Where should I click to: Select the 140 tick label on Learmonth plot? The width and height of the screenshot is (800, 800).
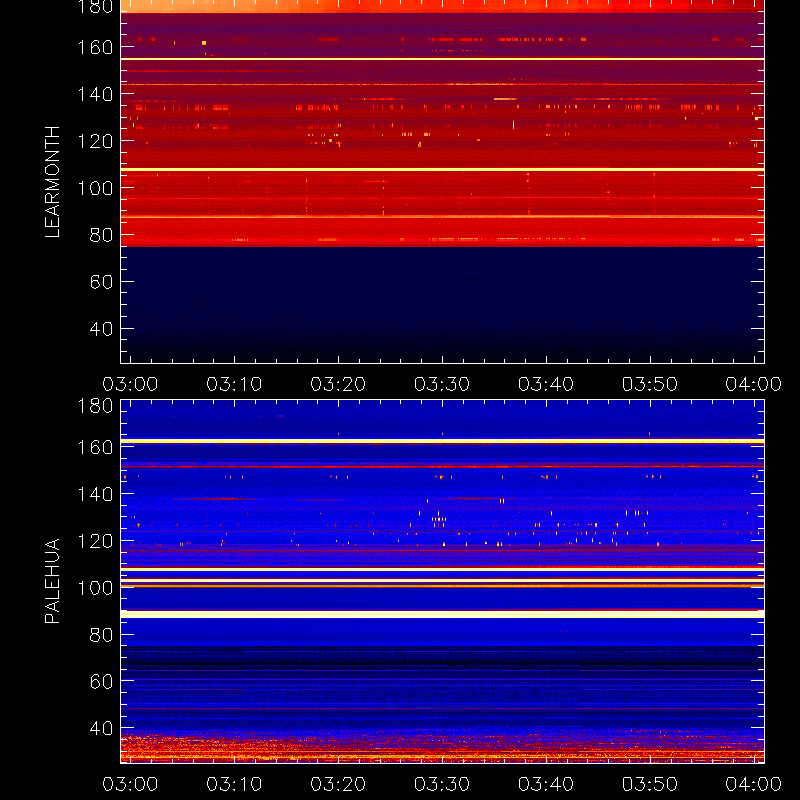95,94
